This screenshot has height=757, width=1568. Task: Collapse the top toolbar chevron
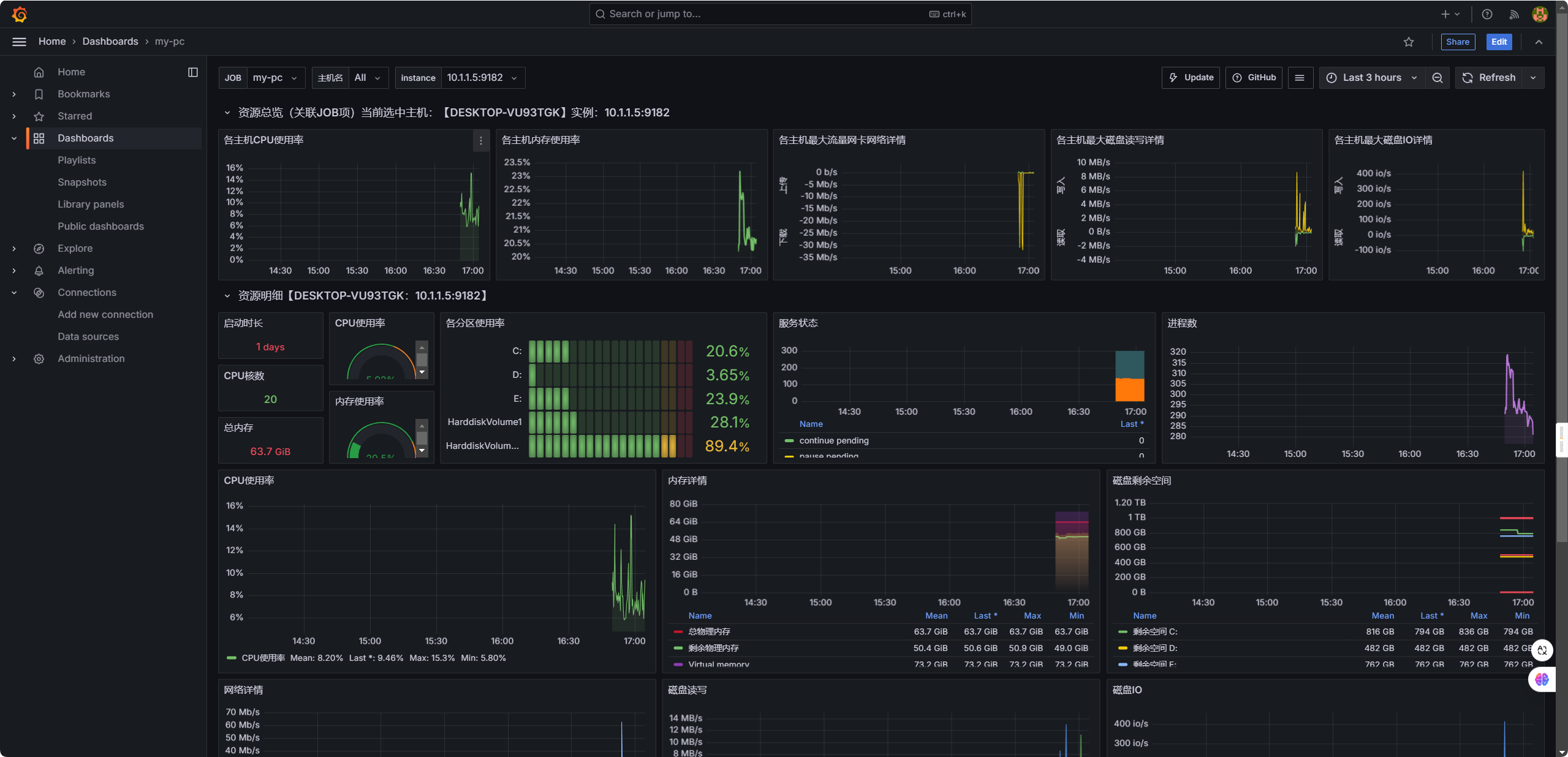(x=1539, y=42)
